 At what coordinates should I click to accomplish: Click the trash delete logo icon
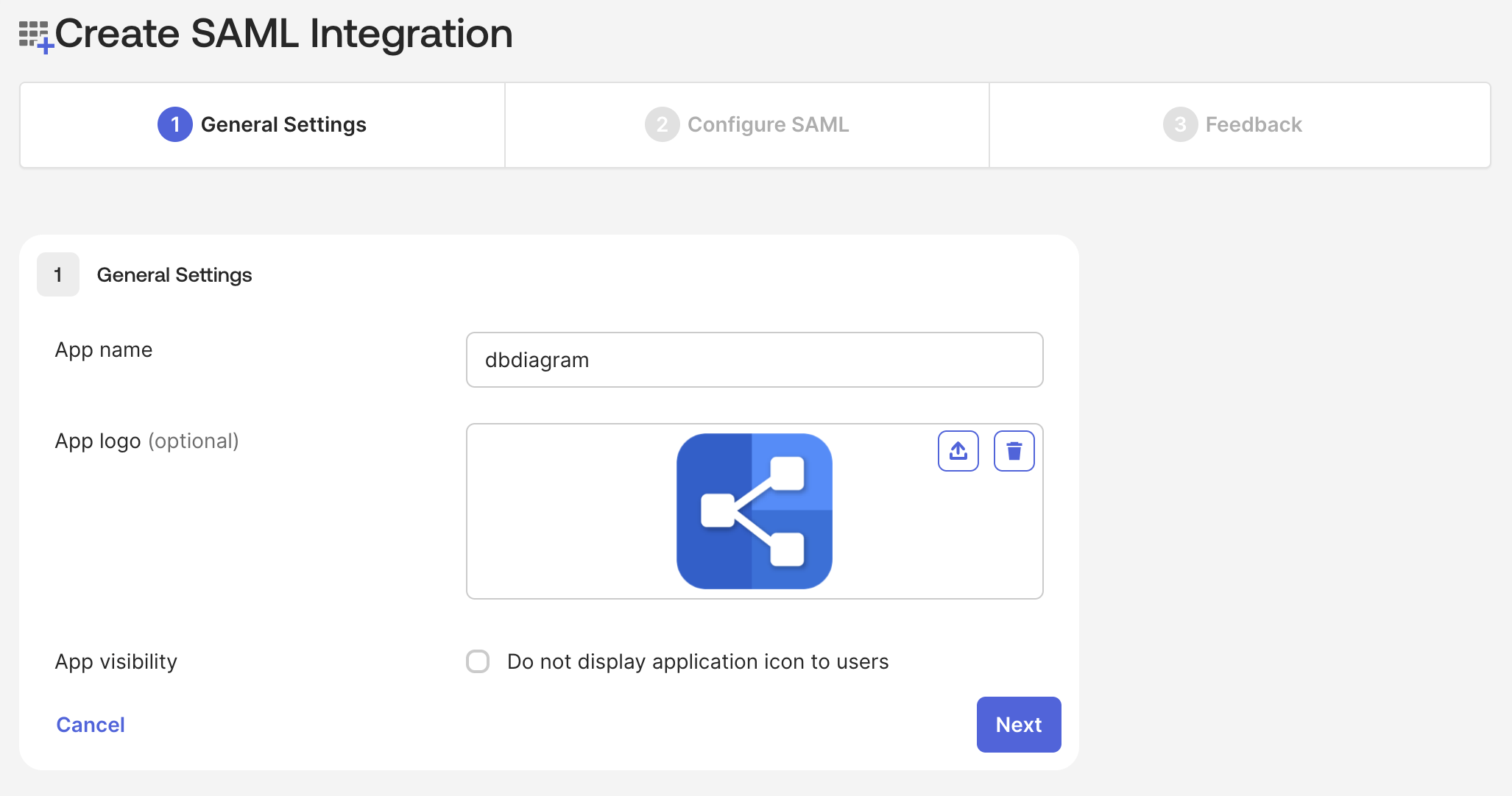[x=1014, y=451]
